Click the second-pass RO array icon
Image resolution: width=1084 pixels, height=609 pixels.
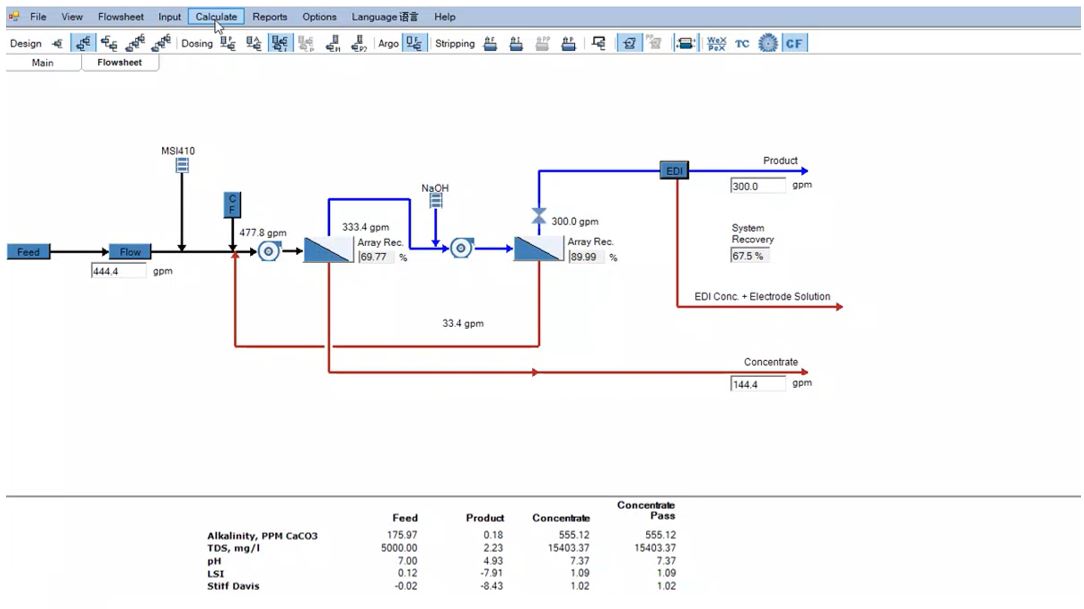click(539, 249)
